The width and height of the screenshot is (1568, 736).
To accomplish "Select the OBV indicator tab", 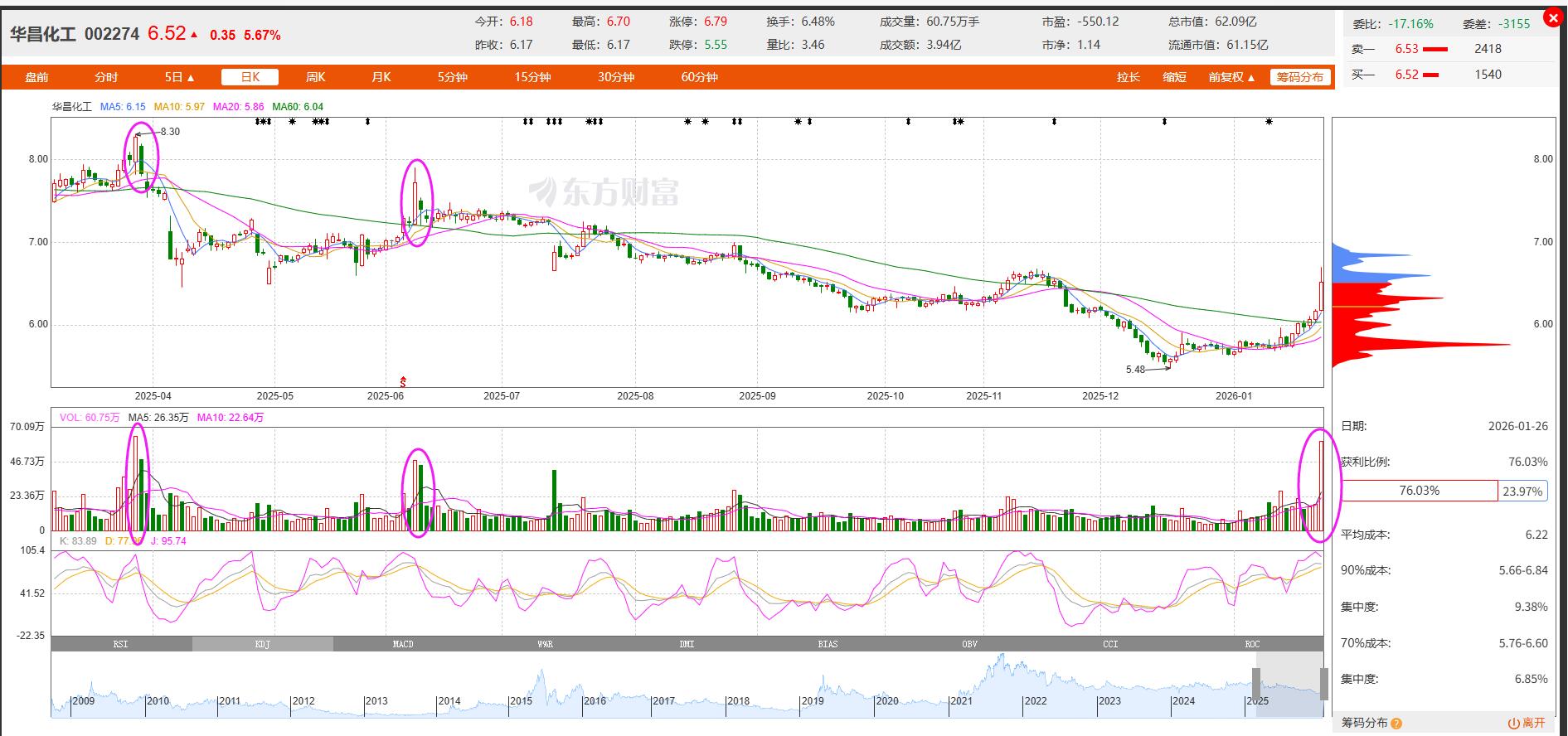I will [x=969, y=644].
